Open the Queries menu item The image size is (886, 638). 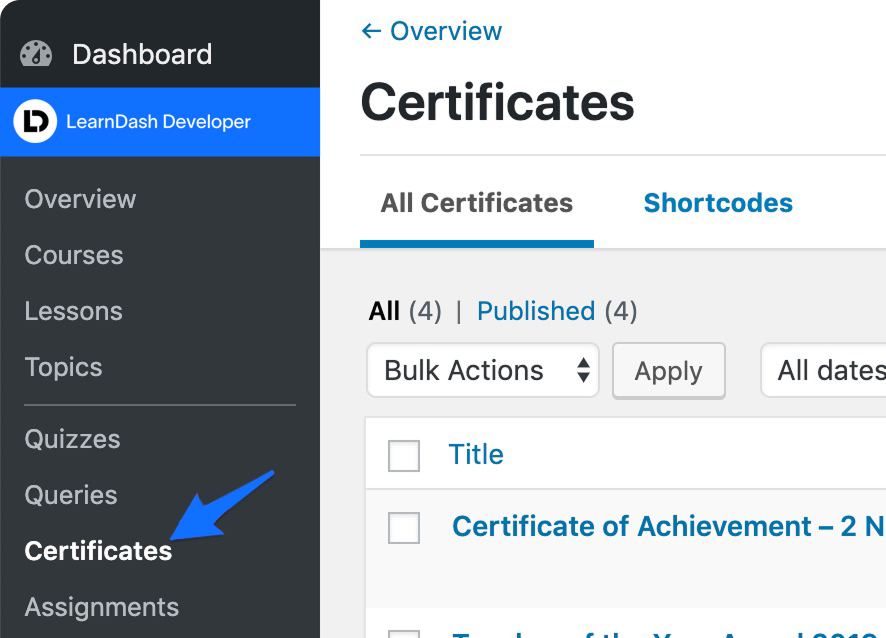(71, 495)
